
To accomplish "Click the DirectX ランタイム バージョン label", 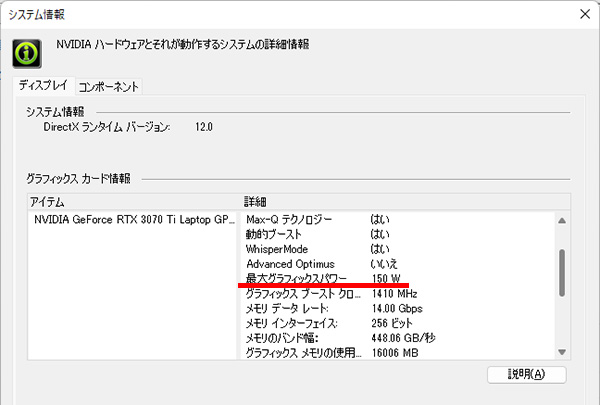I will 107,127.
